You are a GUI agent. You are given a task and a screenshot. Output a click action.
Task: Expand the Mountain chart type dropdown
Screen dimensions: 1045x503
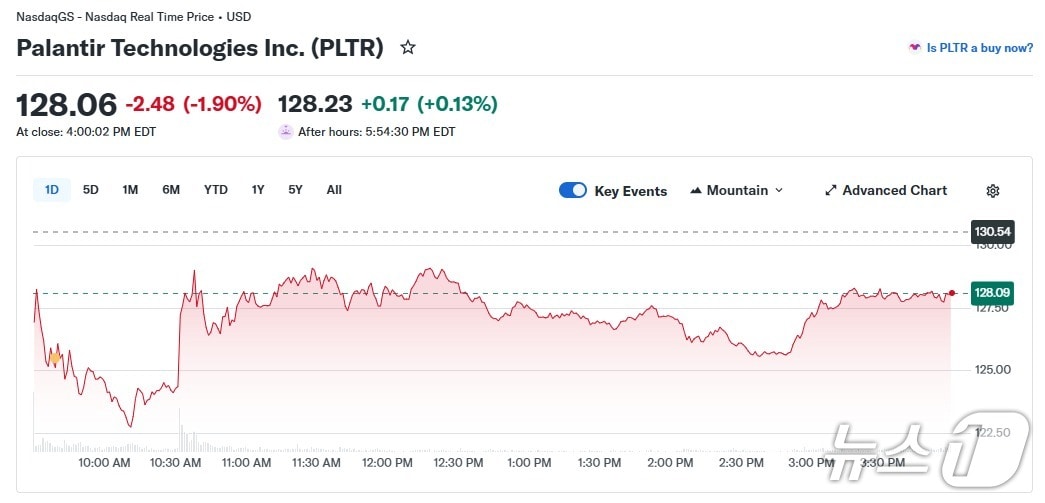pos(779,191)
